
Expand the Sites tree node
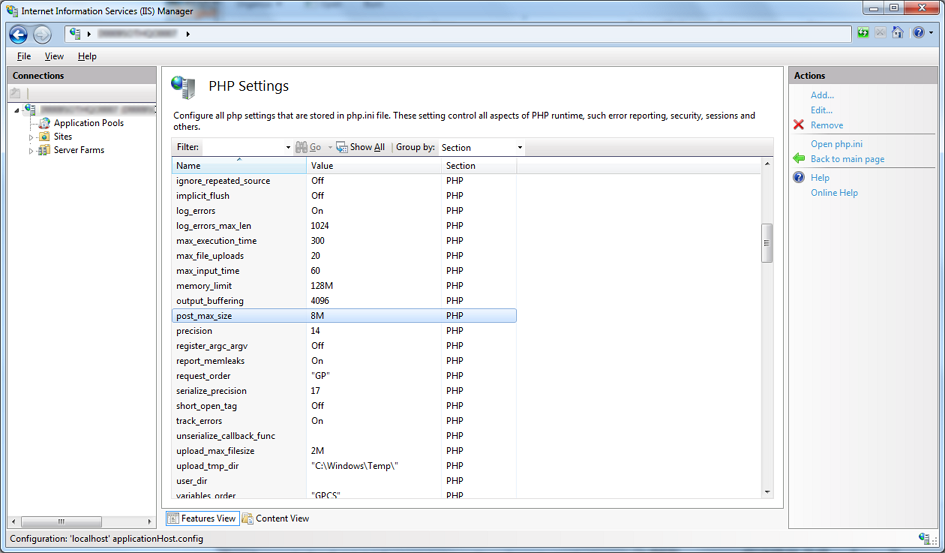[x=31, y=137]
